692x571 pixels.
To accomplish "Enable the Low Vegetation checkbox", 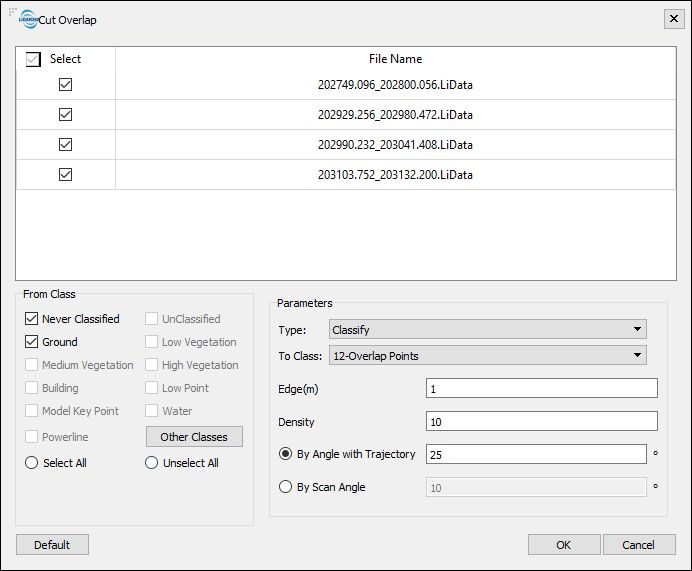I will click(151, 342).
